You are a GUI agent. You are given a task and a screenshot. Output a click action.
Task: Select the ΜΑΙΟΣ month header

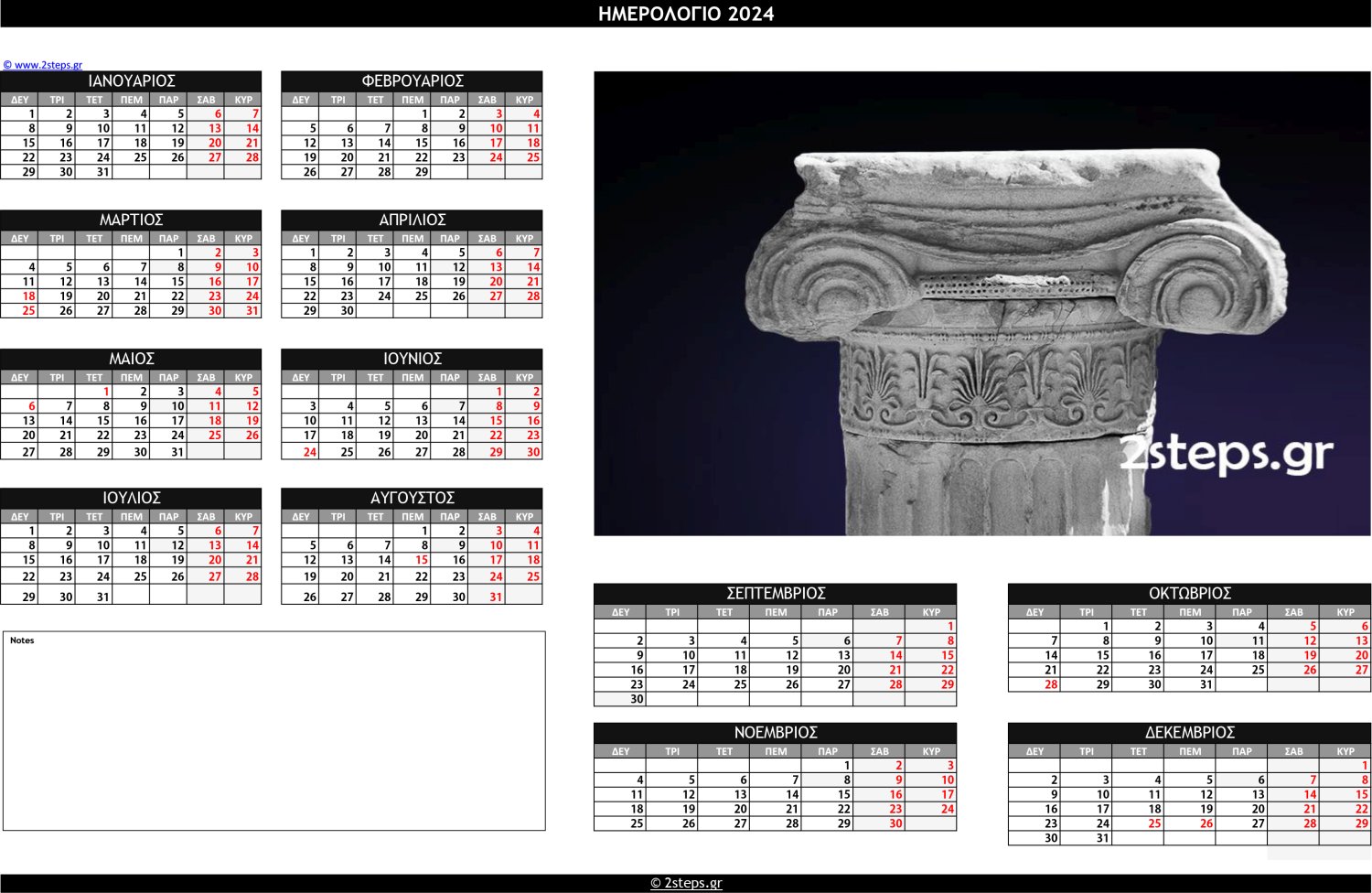click(131, 360)
